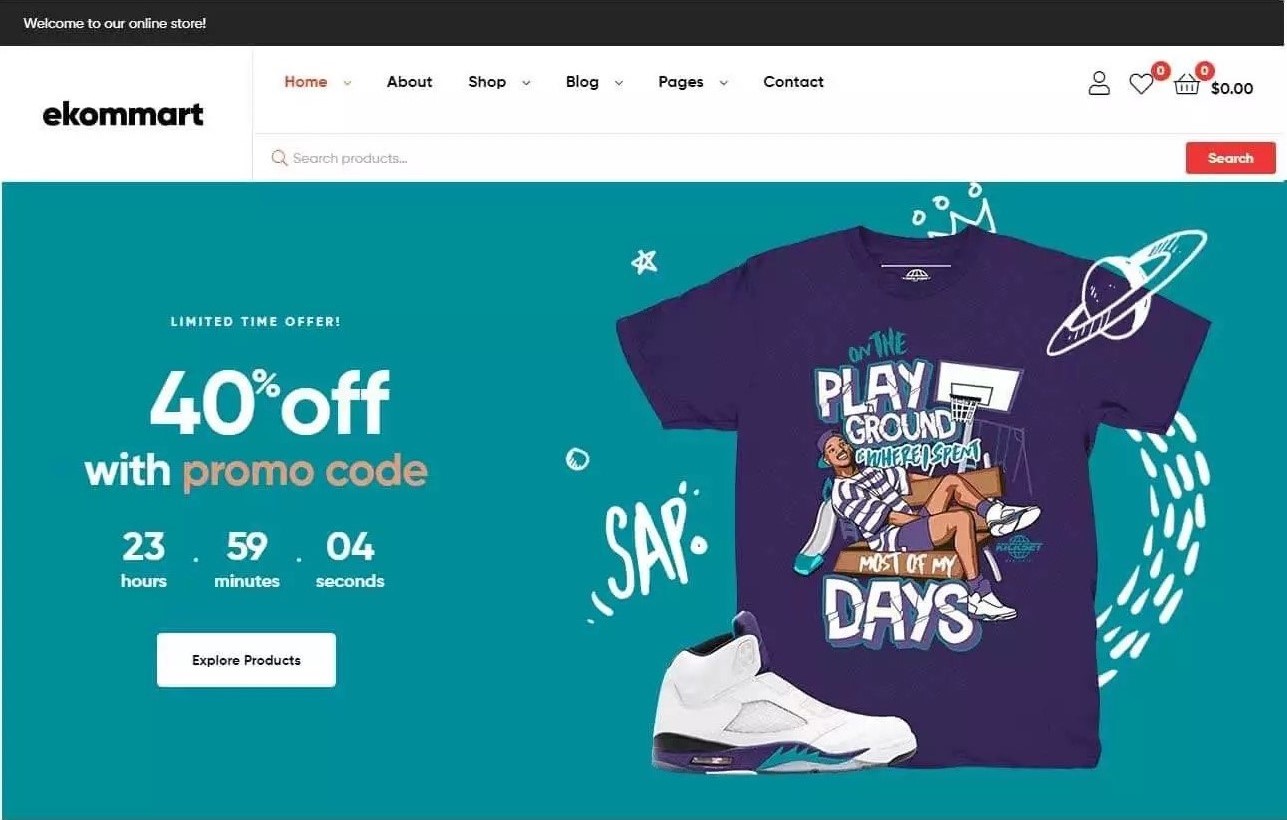Viewport: 1287px width, 820px height.
Task: Click the ekommart logo
Action: point(123,114)
